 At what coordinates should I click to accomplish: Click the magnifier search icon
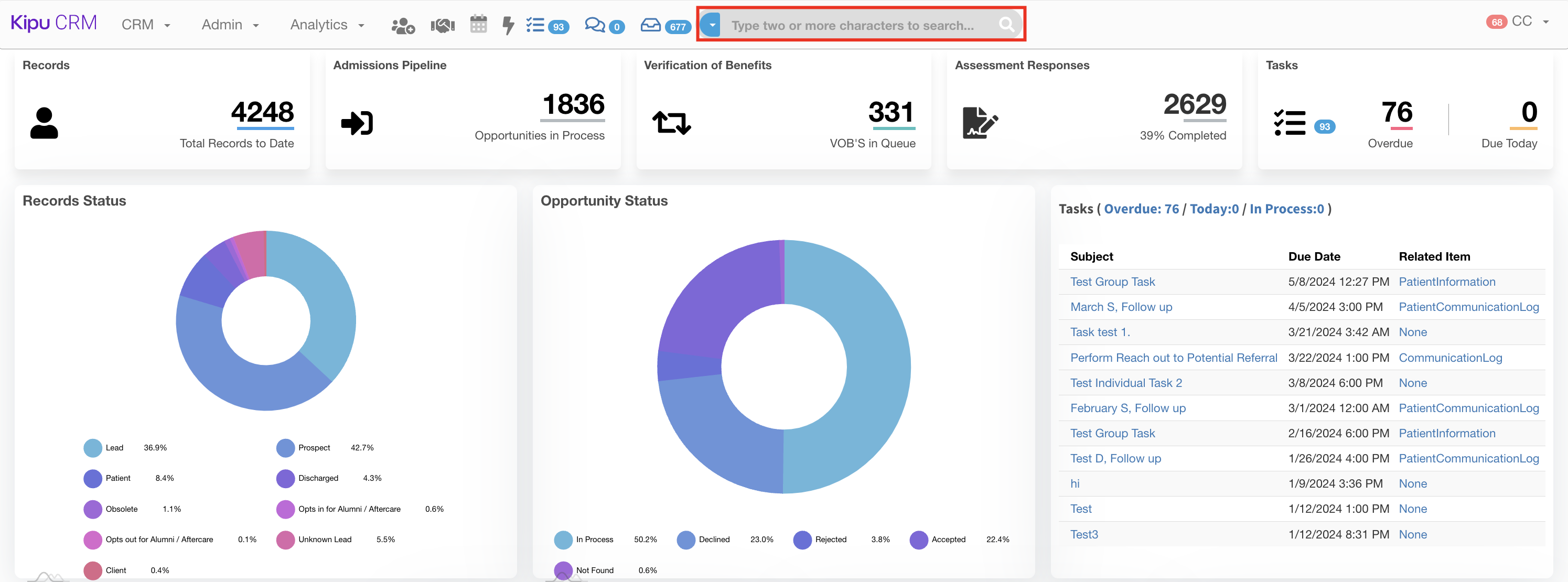1006,24
